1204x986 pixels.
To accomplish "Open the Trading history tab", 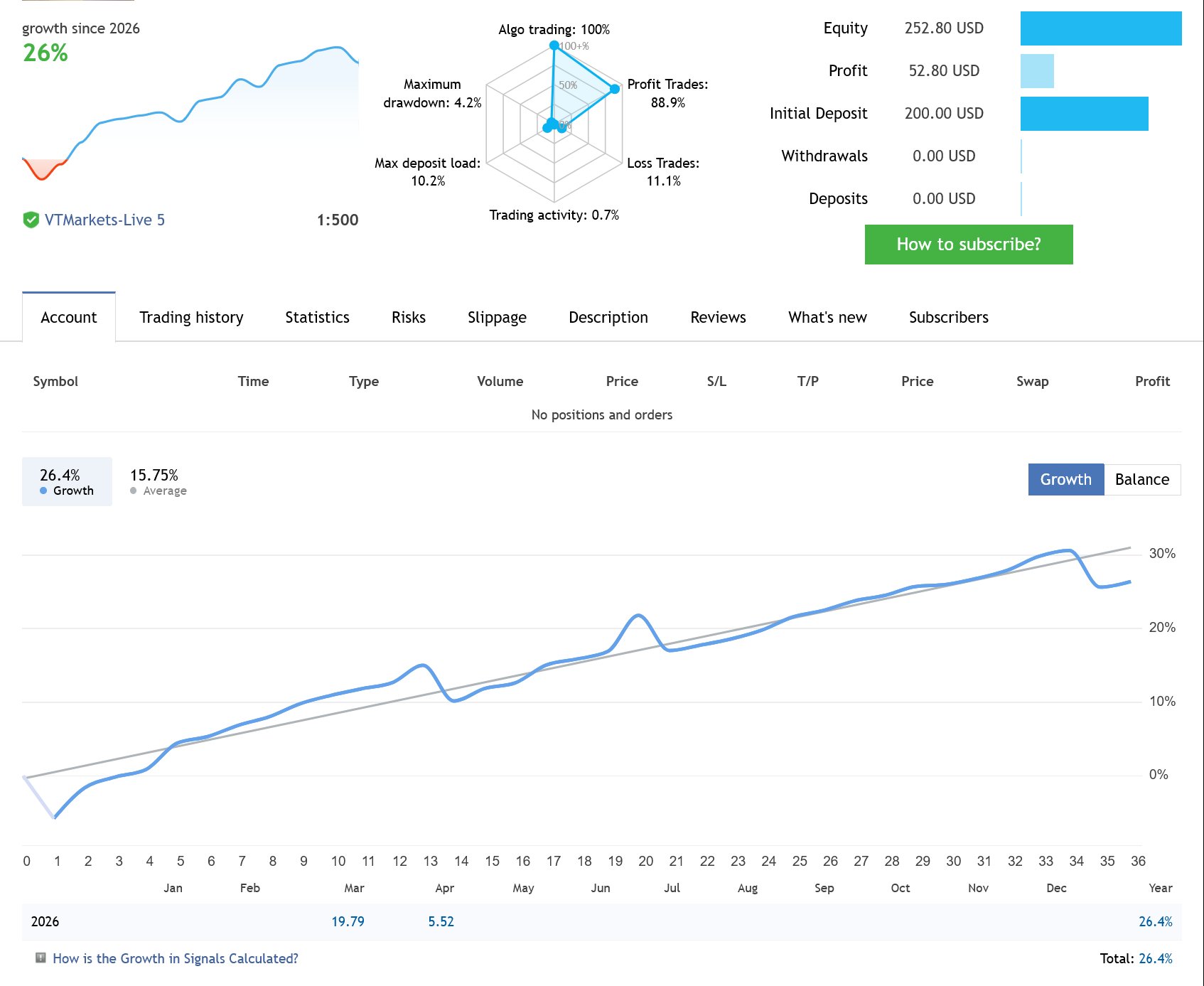I will coord(191,317).
